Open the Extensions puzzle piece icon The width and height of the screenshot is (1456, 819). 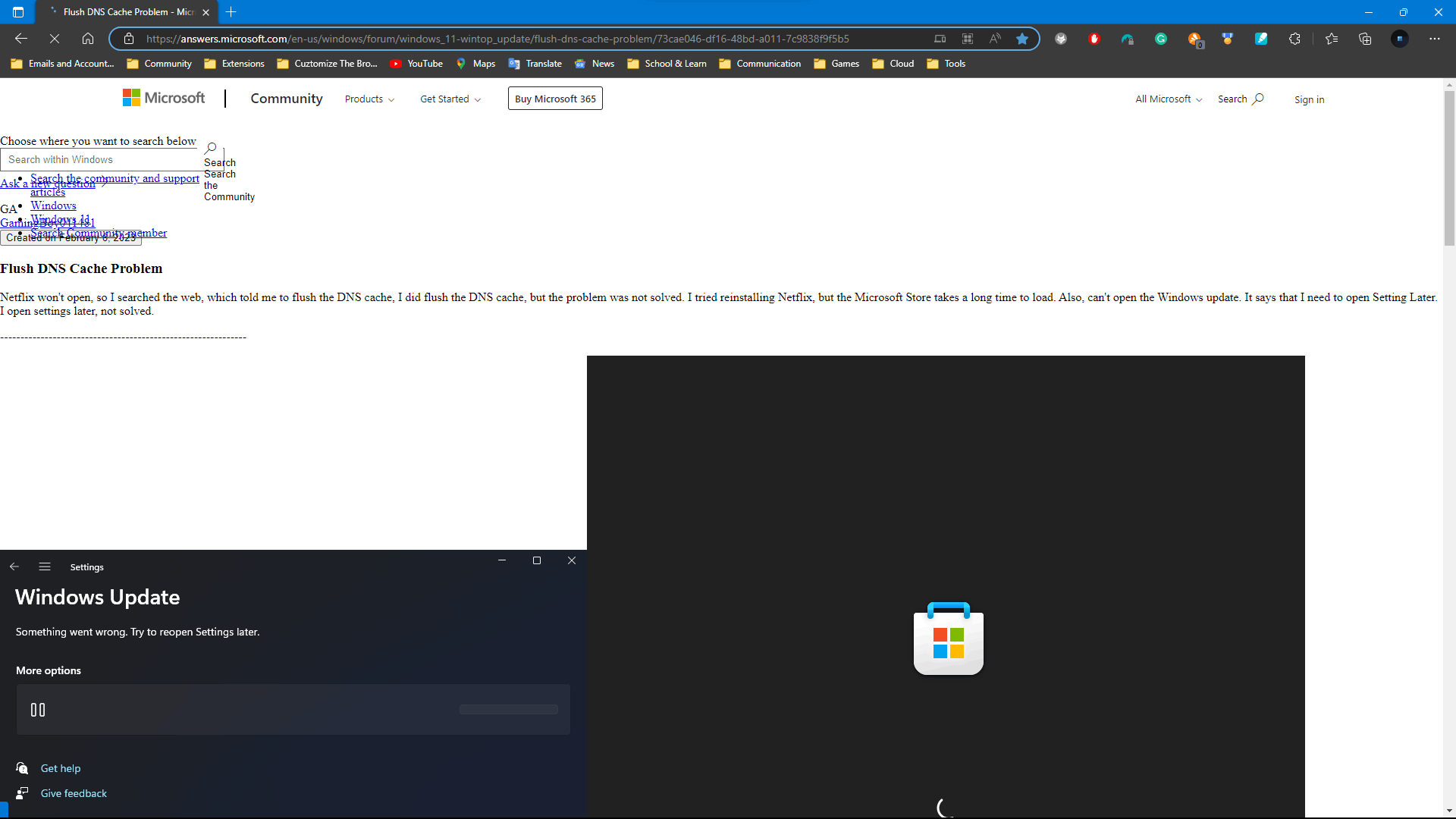coord(1294,39)
